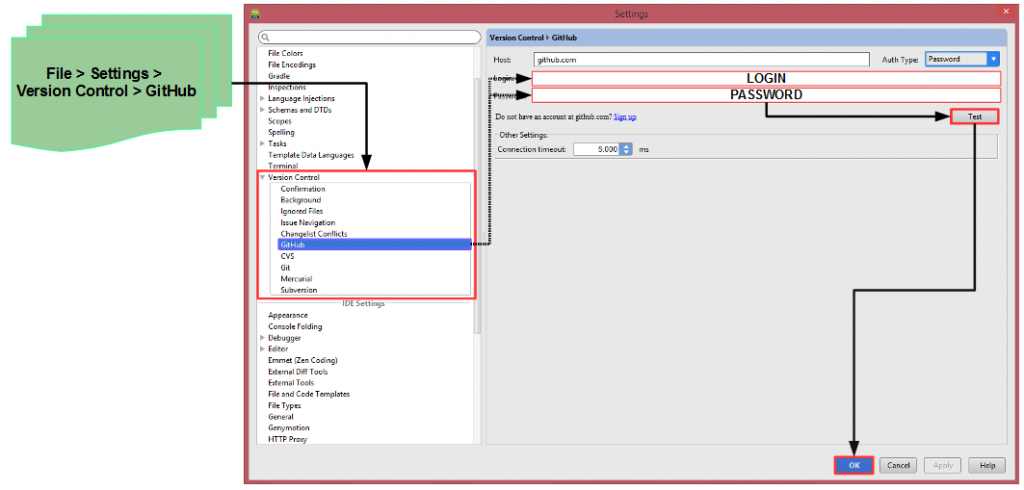Click the Cancel button
This screenshot has width=1024, height=490.
pyautogui.click(x=898, y=465)
